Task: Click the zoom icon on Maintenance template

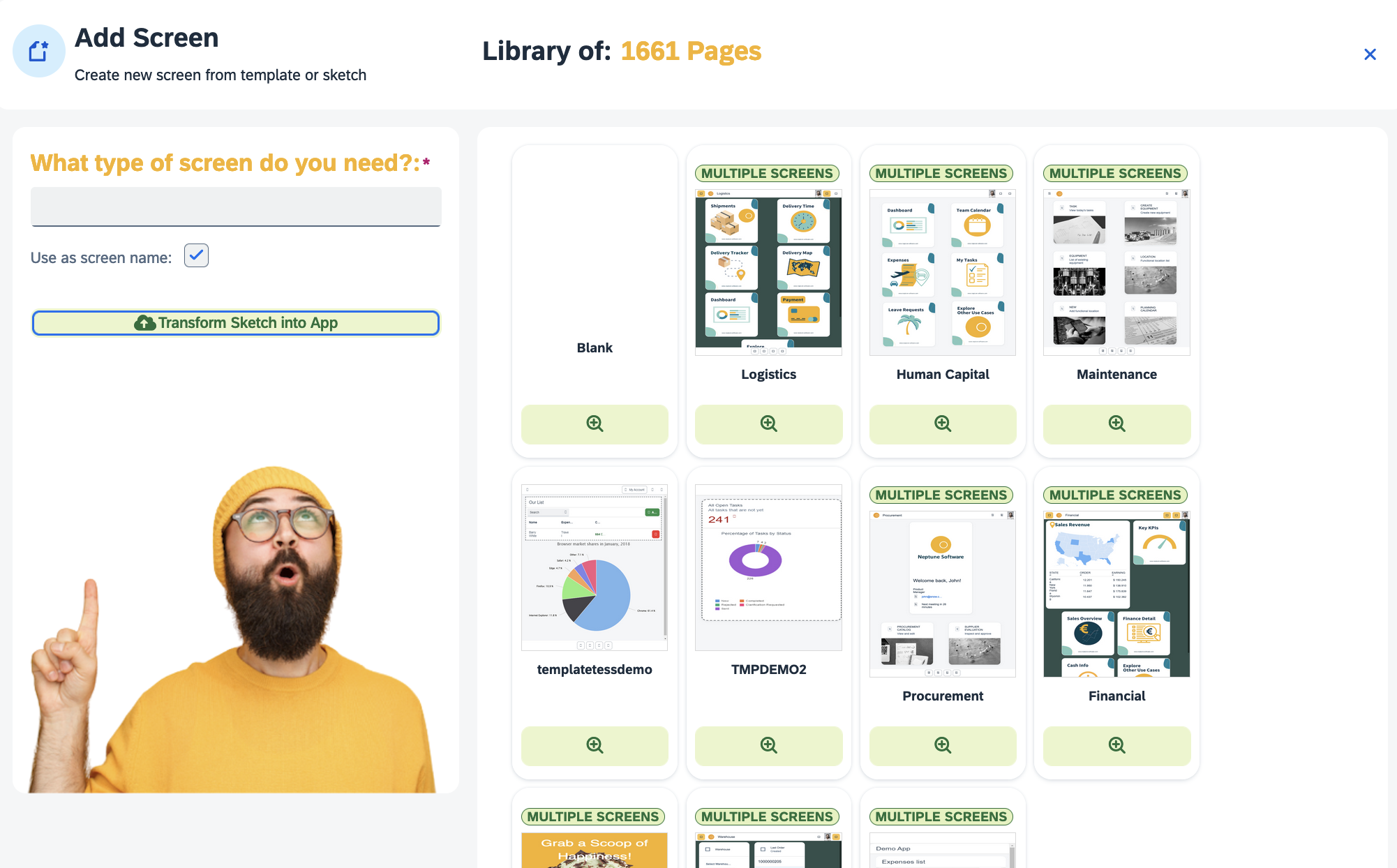Action: (x=1116, y=423)
